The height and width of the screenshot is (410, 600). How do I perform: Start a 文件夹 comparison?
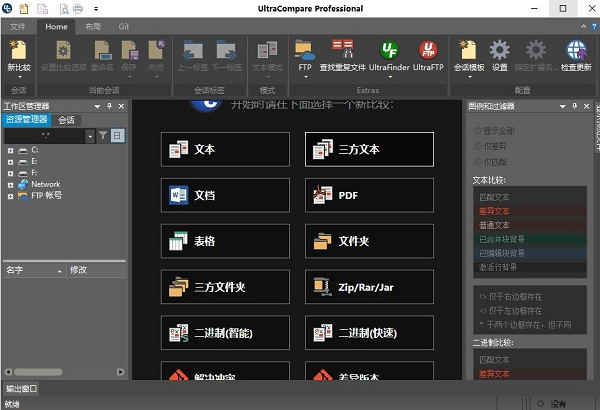click(x=369, y=241)
